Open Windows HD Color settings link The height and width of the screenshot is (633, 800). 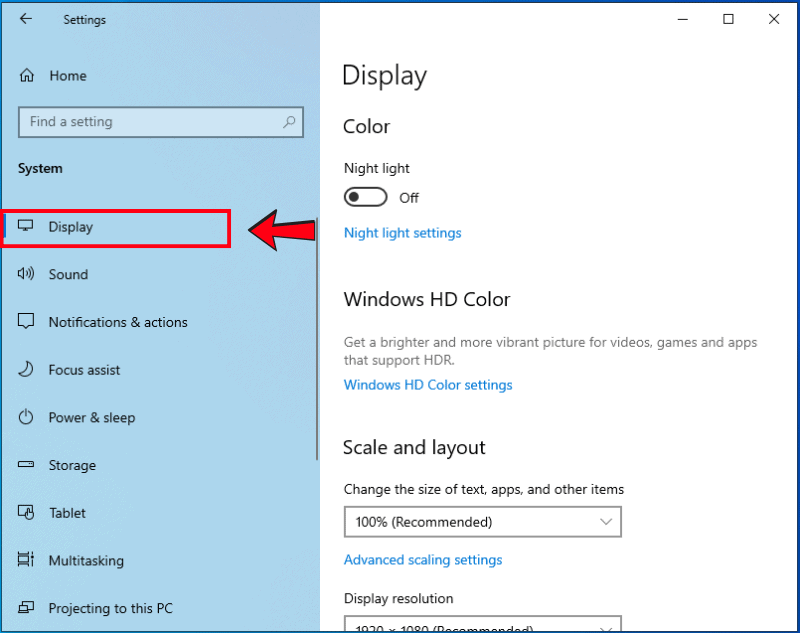click(428, 385)
